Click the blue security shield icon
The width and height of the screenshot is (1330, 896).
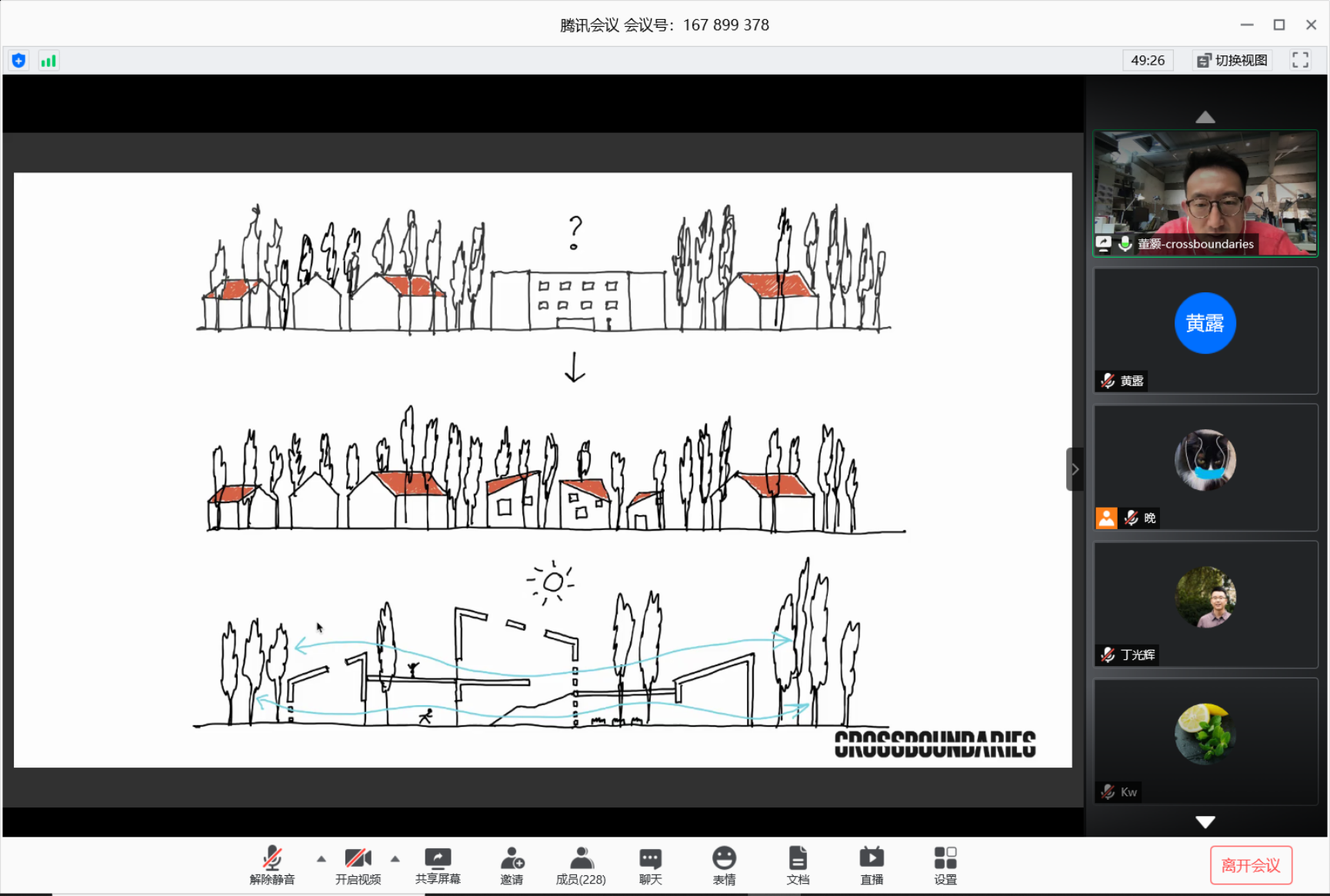19,61
